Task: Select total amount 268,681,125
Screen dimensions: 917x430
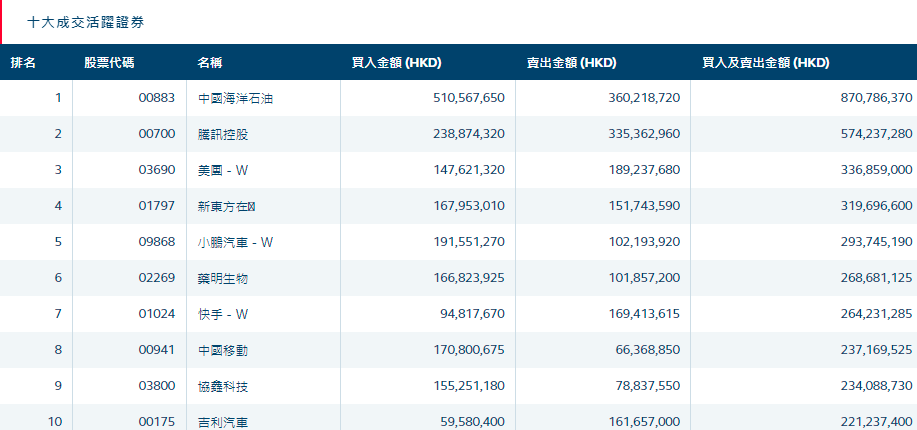Action: click(876, 278)
